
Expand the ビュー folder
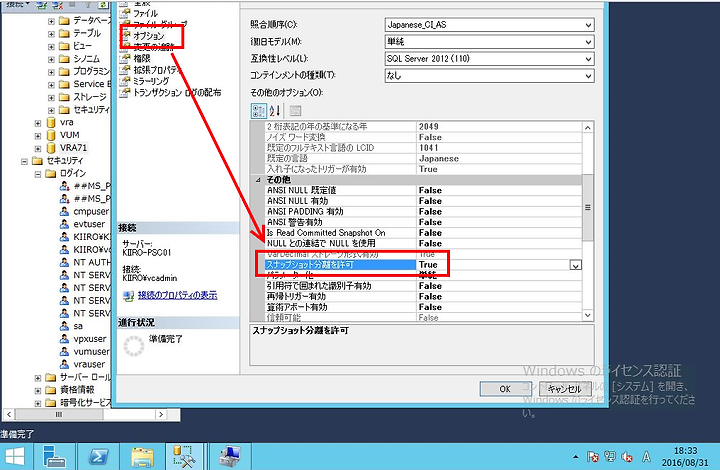51,46
